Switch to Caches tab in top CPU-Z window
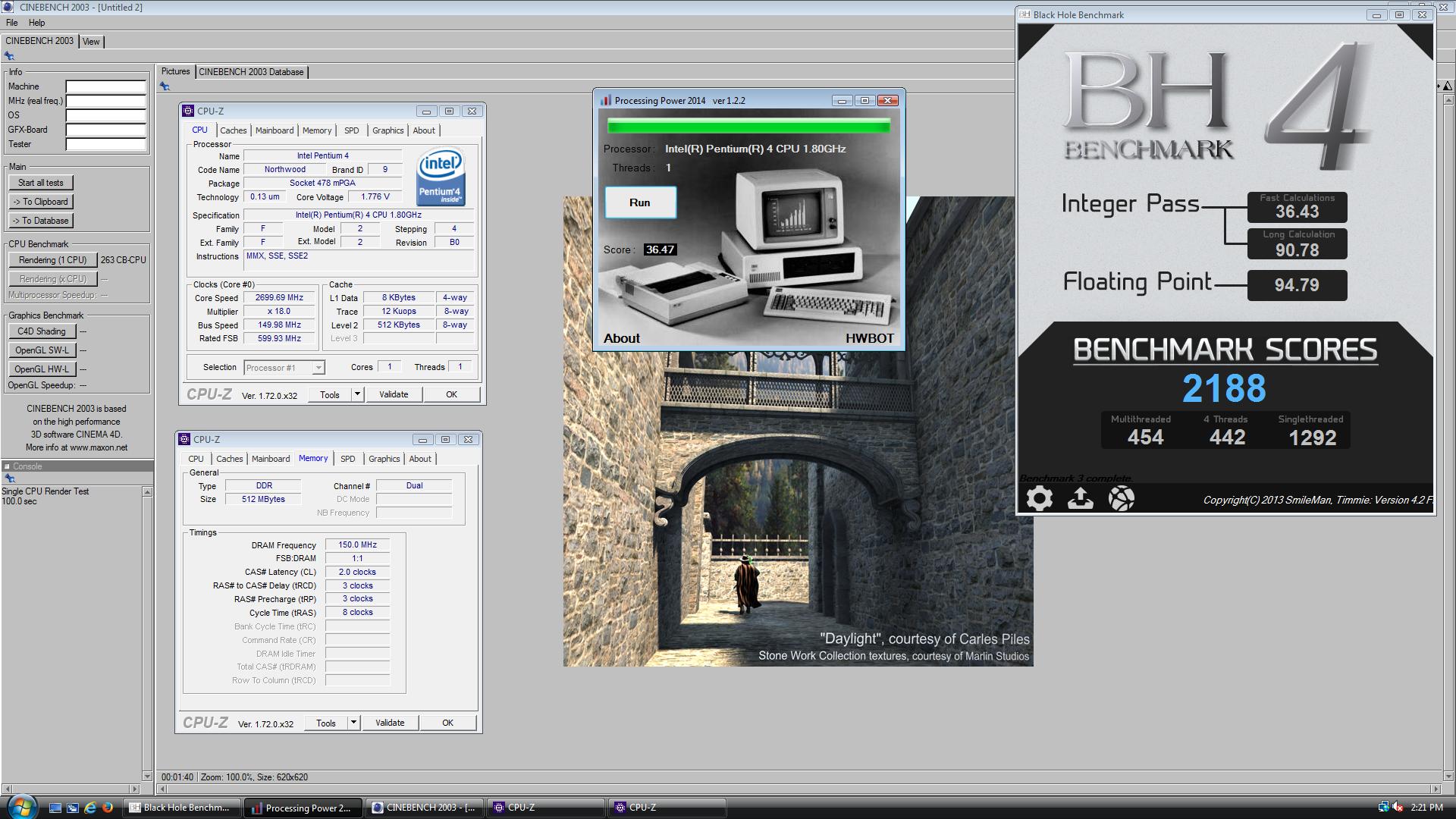 [x=234, y=130]
